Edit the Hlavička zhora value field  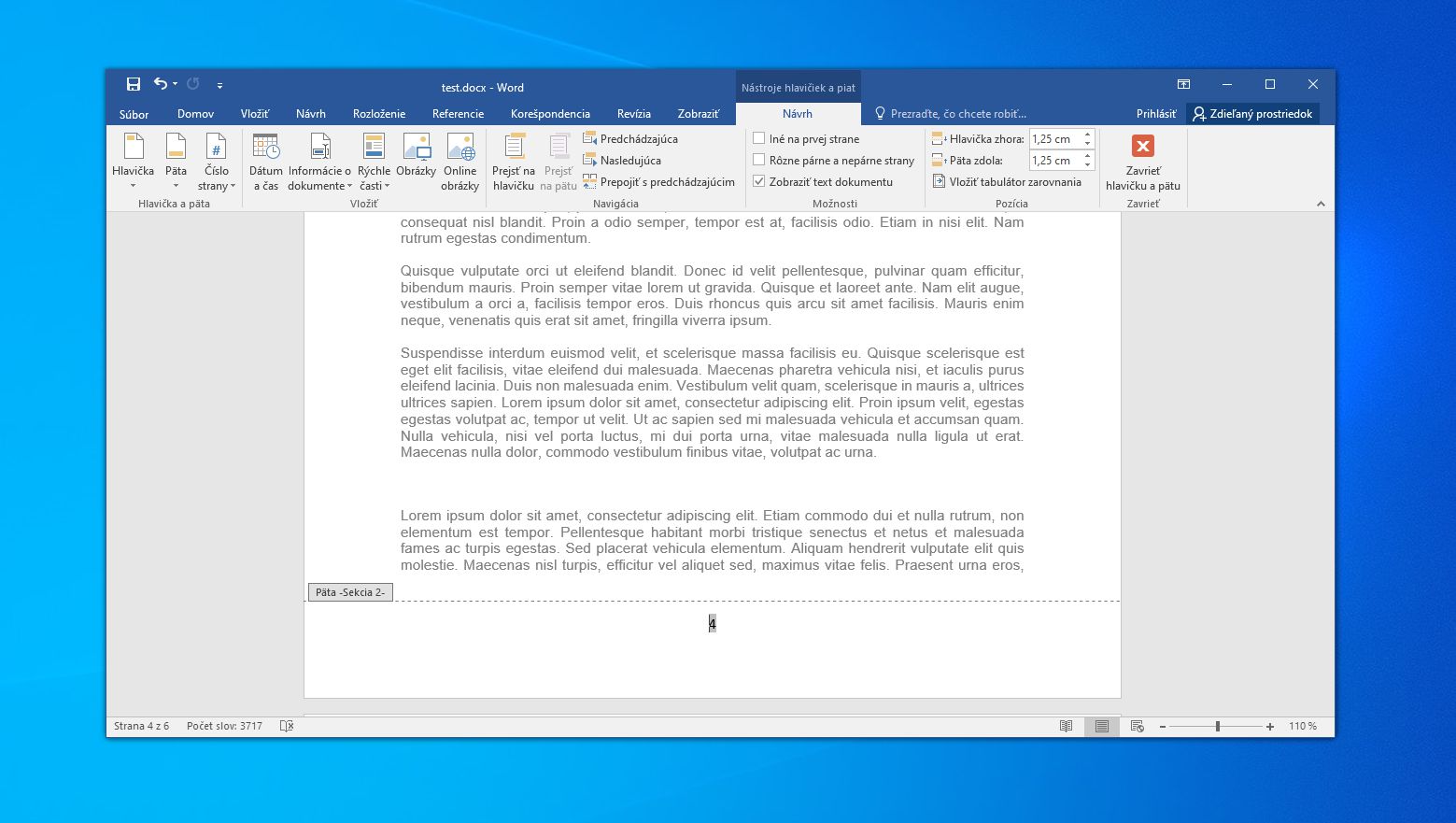pos(1054,138)
